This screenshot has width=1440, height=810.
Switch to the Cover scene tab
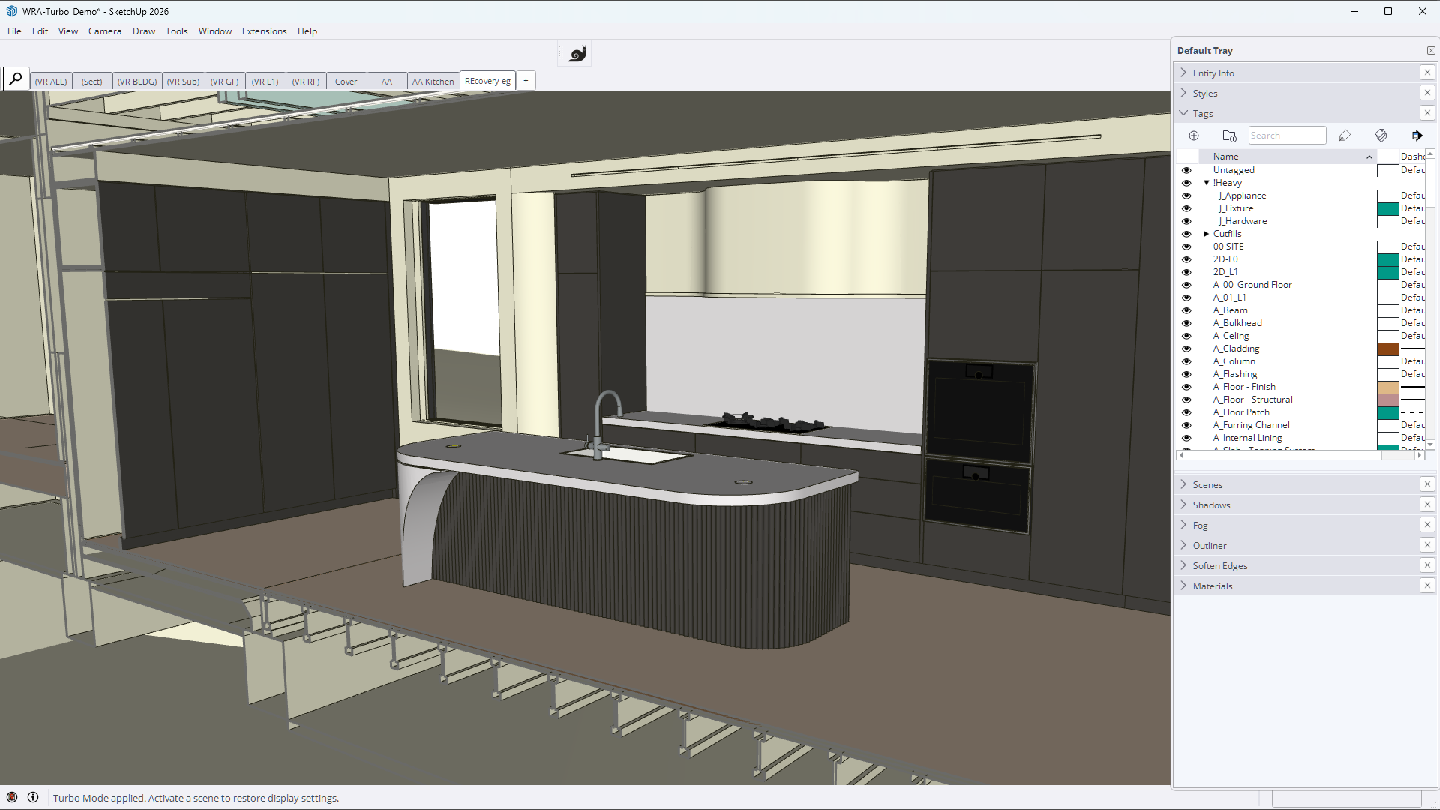coord(347,81)
